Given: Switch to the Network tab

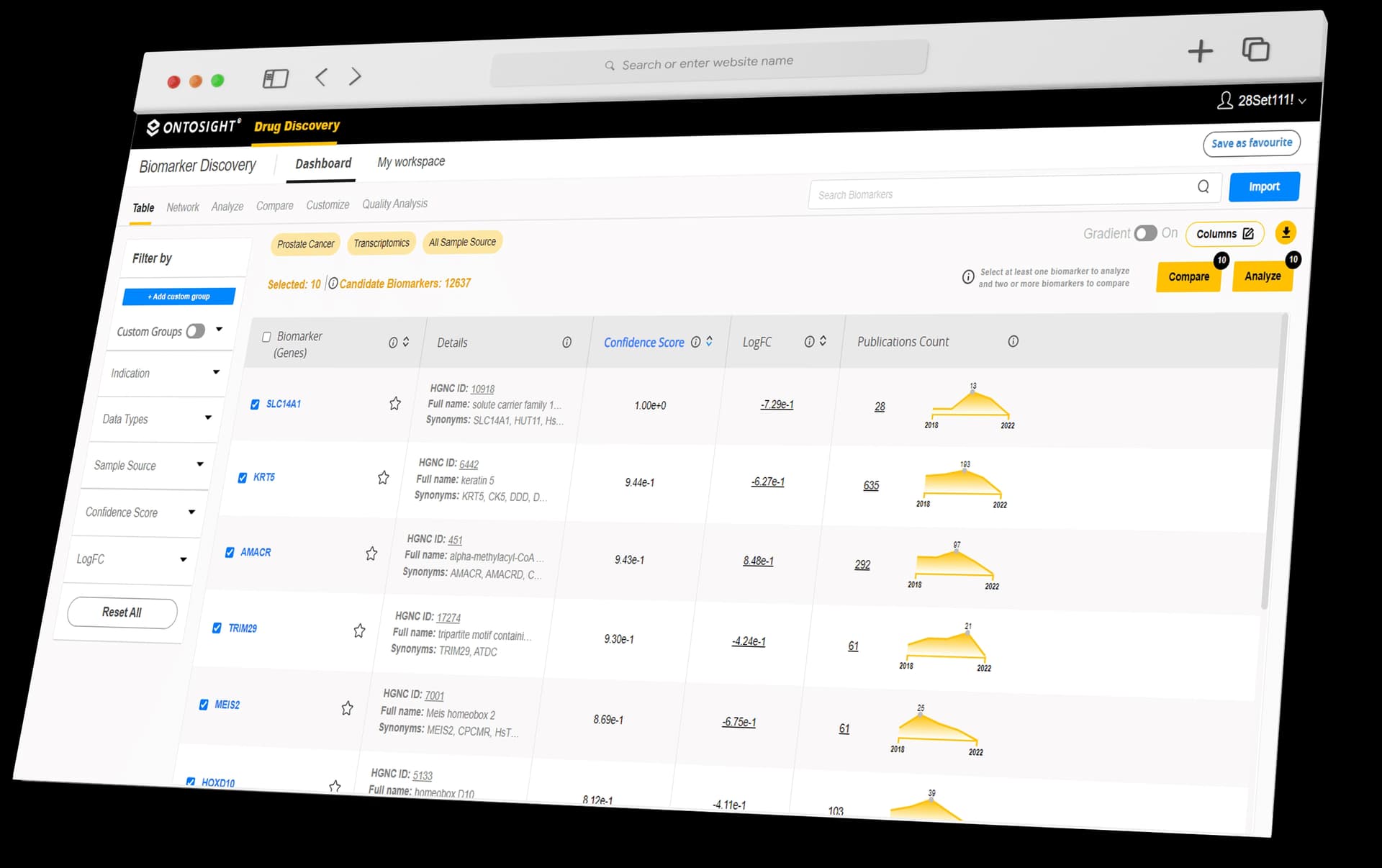Looking at the screenshot, I should [x=183, y=207].
